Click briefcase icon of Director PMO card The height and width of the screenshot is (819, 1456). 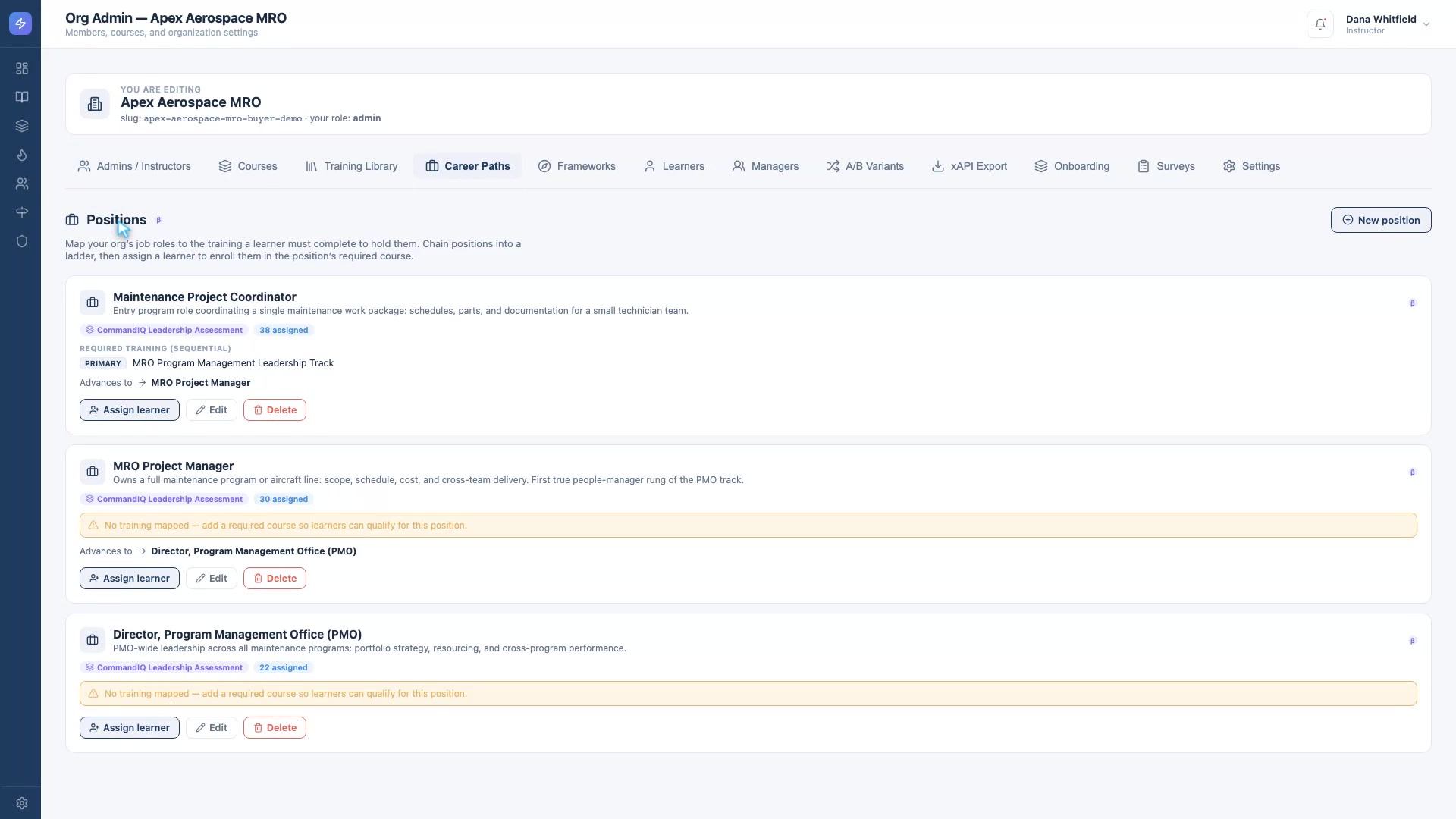(x=93, y=640)
